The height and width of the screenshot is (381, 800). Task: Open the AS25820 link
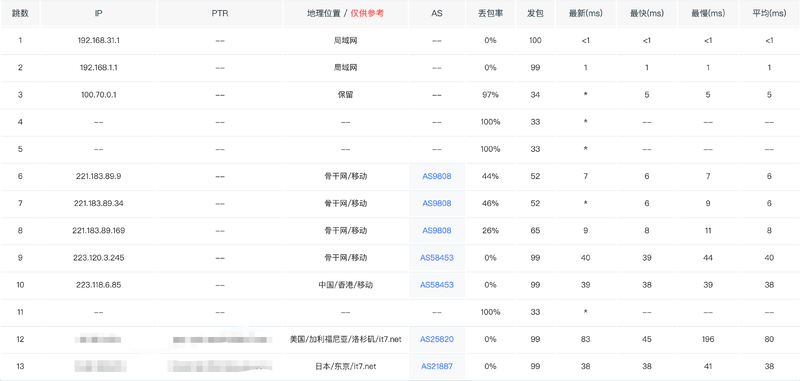click(437, 339)
